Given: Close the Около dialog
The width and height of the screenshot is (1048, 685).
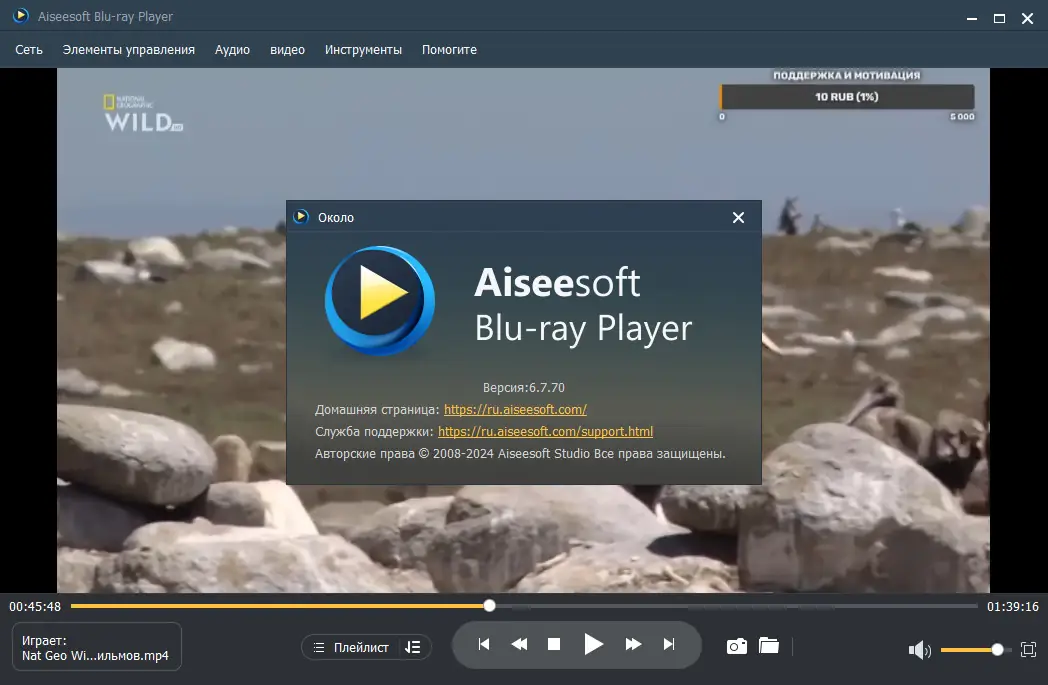Looking at the screenshot, I should click(738, 218).
